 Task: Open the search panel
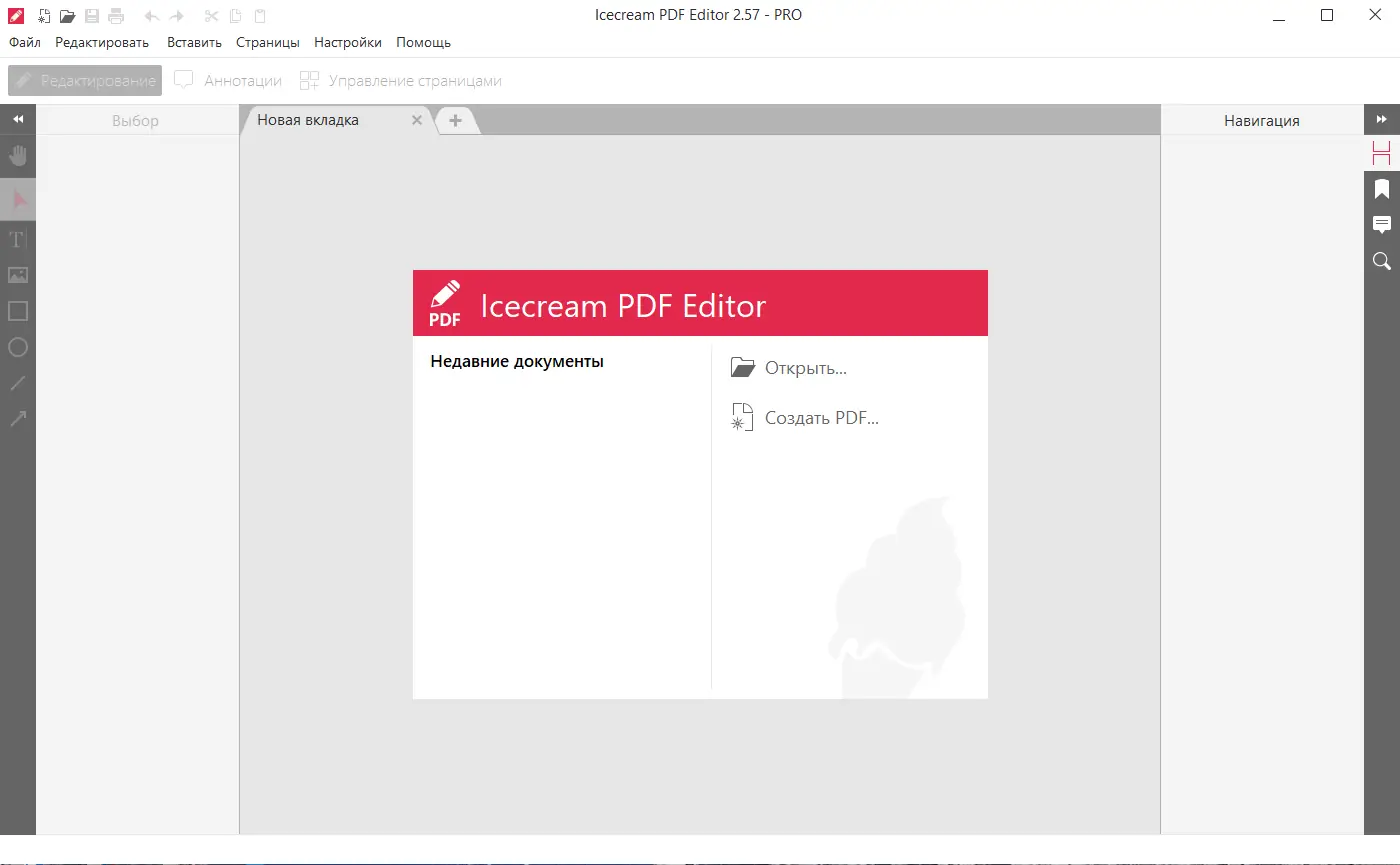[1382, 261]
